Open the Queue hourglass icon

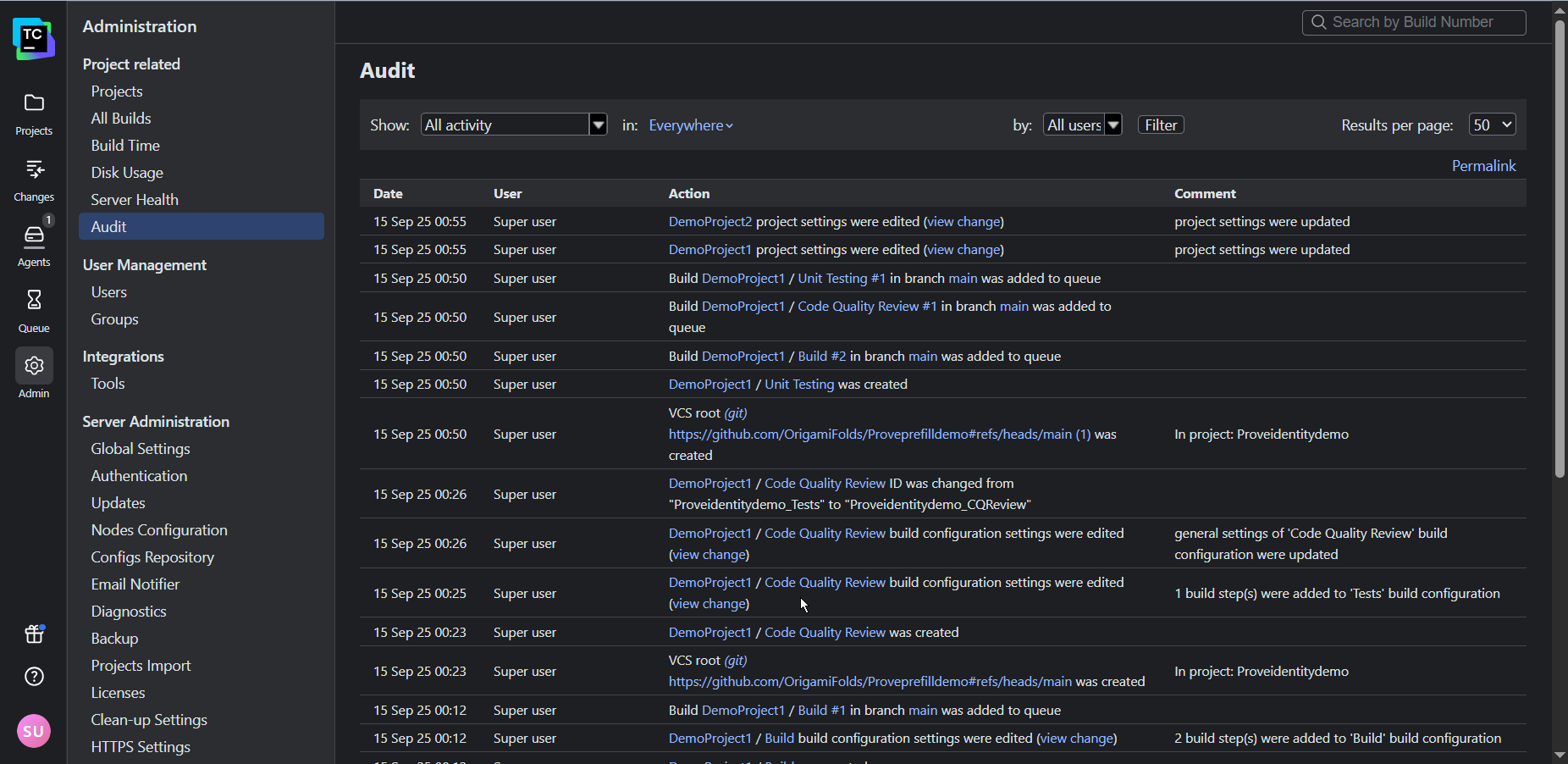(34, 301)
